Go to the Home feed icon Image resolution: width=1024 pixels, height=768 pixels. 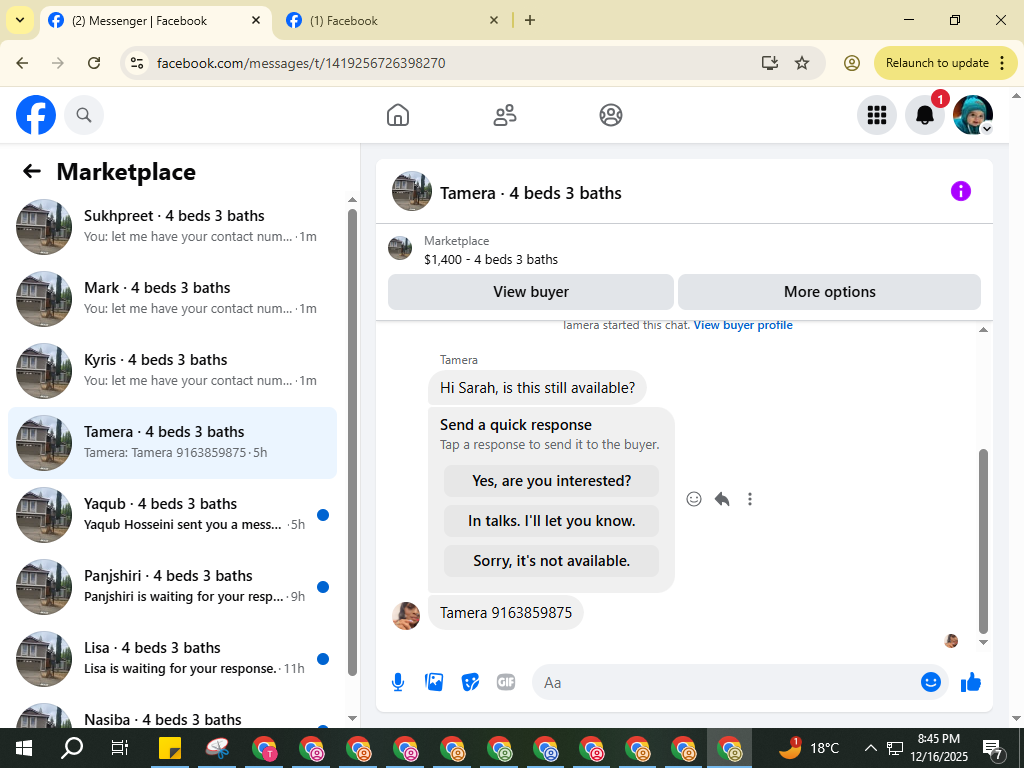[398, 115]
